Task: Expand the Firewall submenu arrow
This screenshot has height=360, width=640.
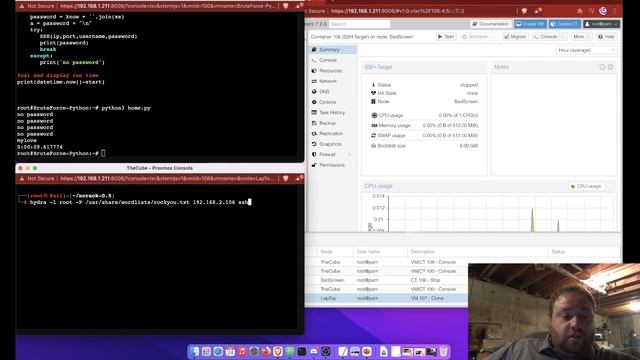Action: pyautogui.click(x=349, y=155)
